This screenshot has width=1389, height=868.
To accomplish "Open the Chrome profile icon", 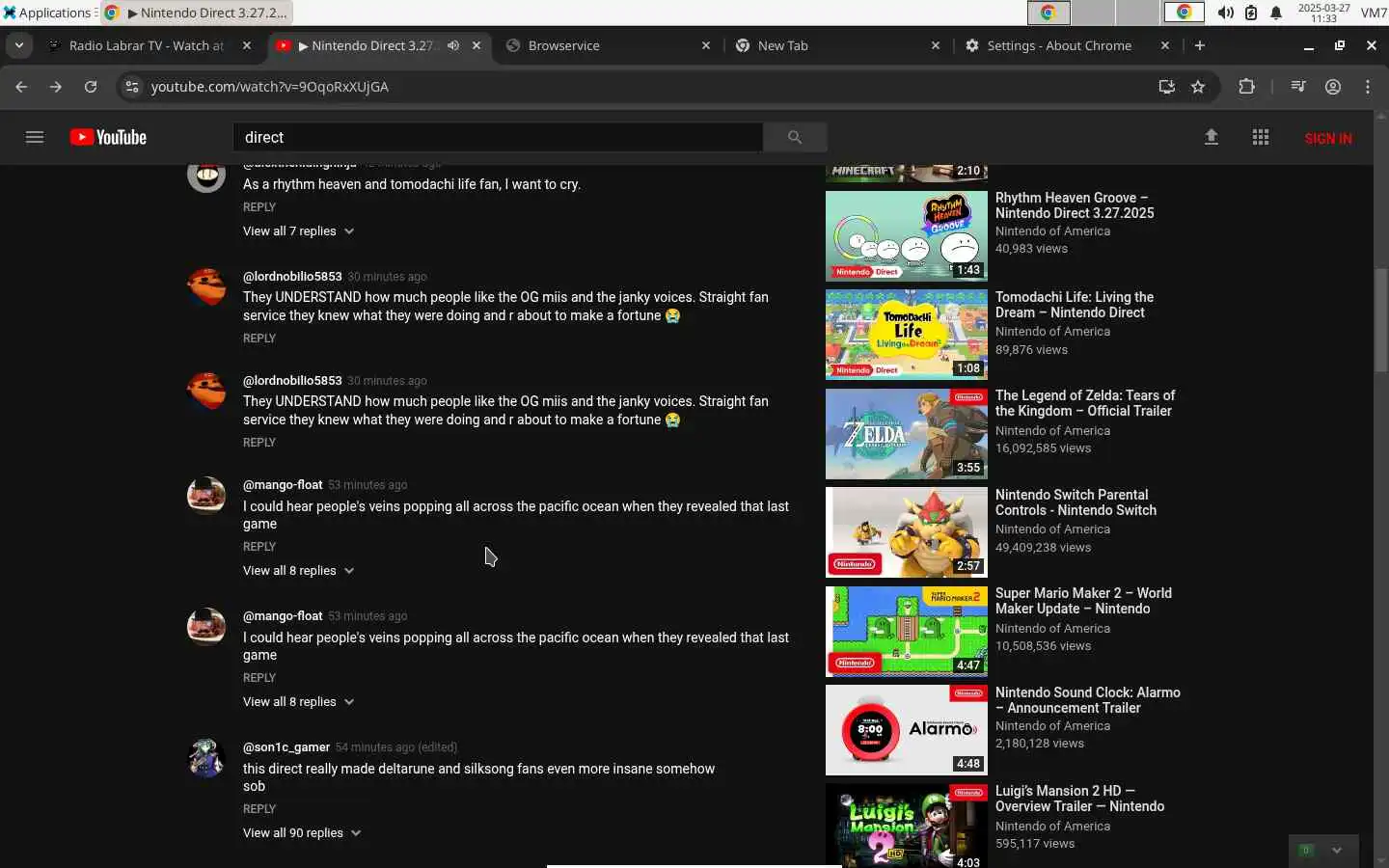I will (1333, 87).
